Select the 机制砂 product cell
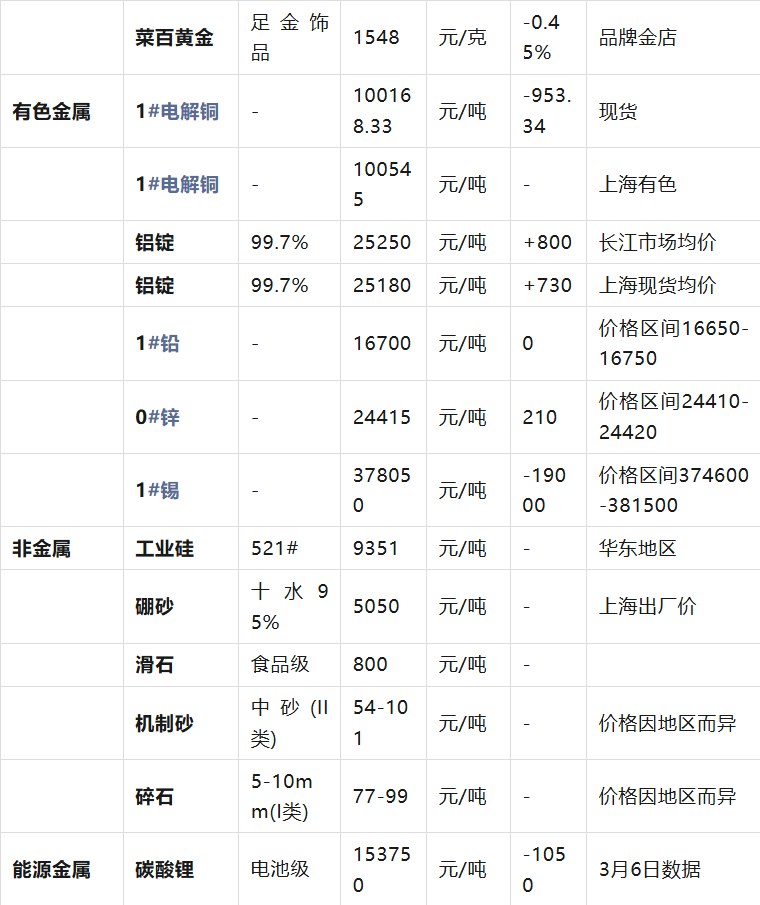The width and height of the screenshot is (760, 905). pyautogui.click(x=165, y=723)
